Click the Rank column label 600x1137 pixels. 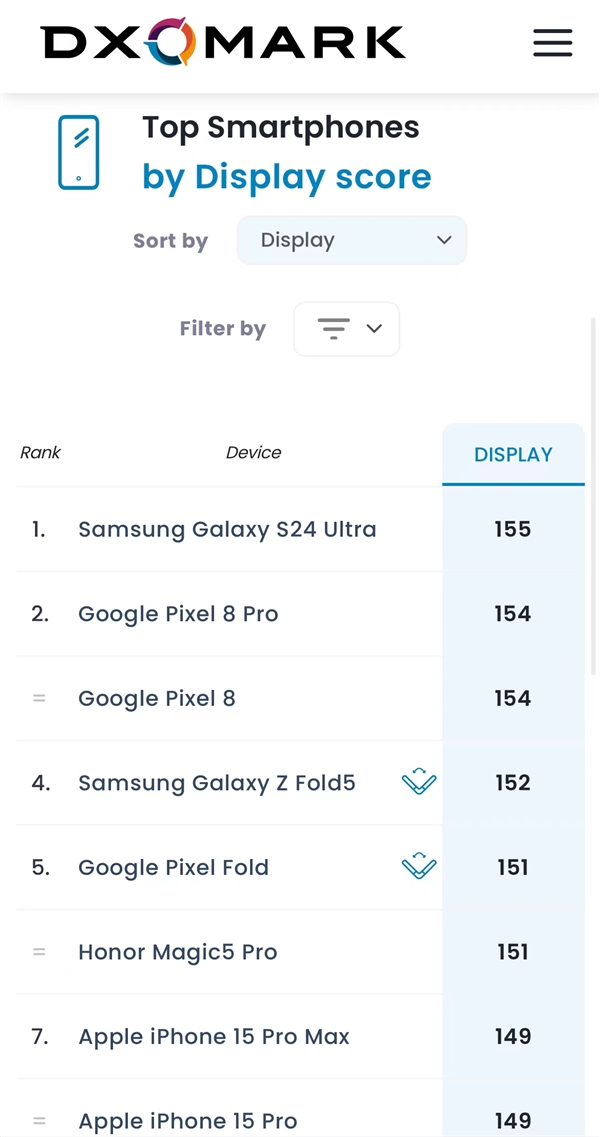click(x=40, y=452)
